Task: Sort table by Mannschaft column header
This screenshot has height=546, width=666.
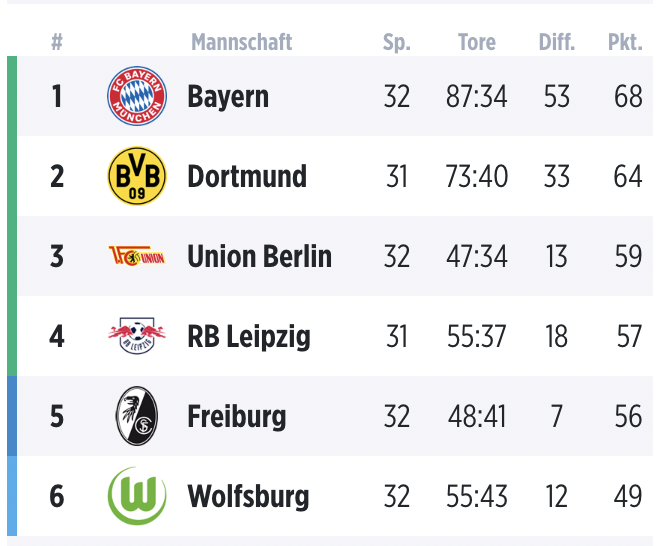Action: [242, 42]
